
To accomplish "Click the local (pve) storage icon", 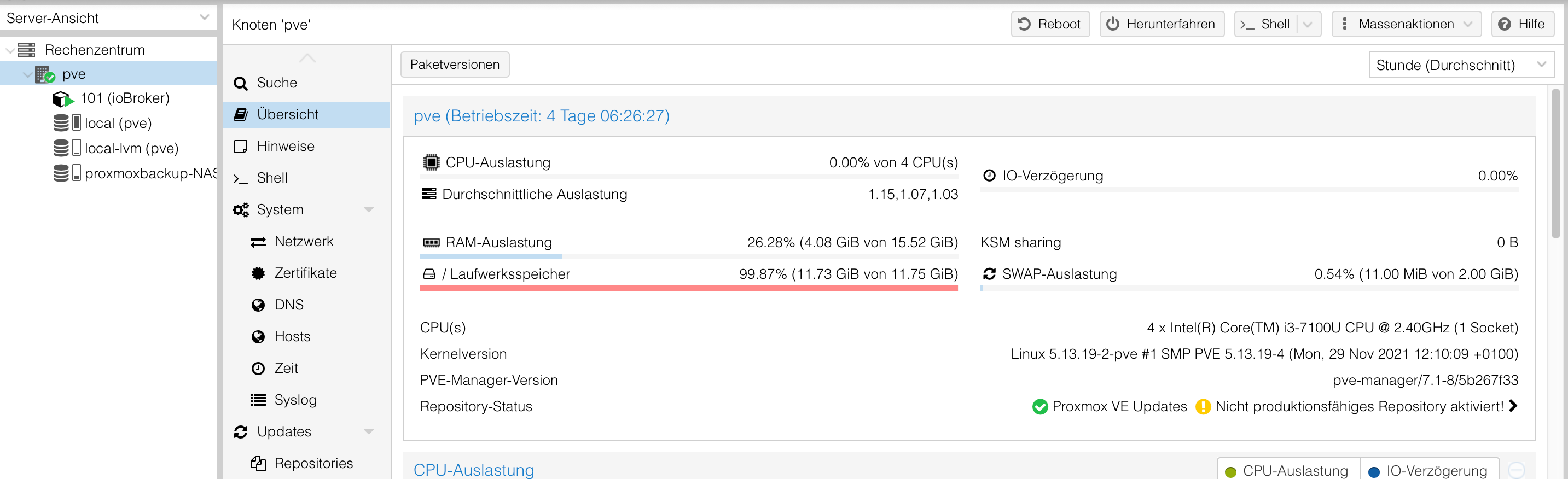I will point(66,123).
